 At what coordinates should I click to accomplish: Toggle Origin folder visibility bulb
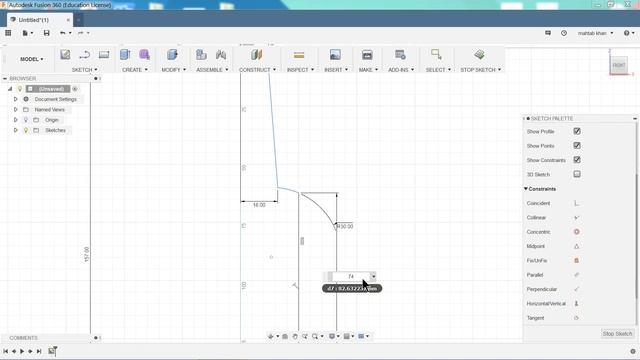coord(26,120)
